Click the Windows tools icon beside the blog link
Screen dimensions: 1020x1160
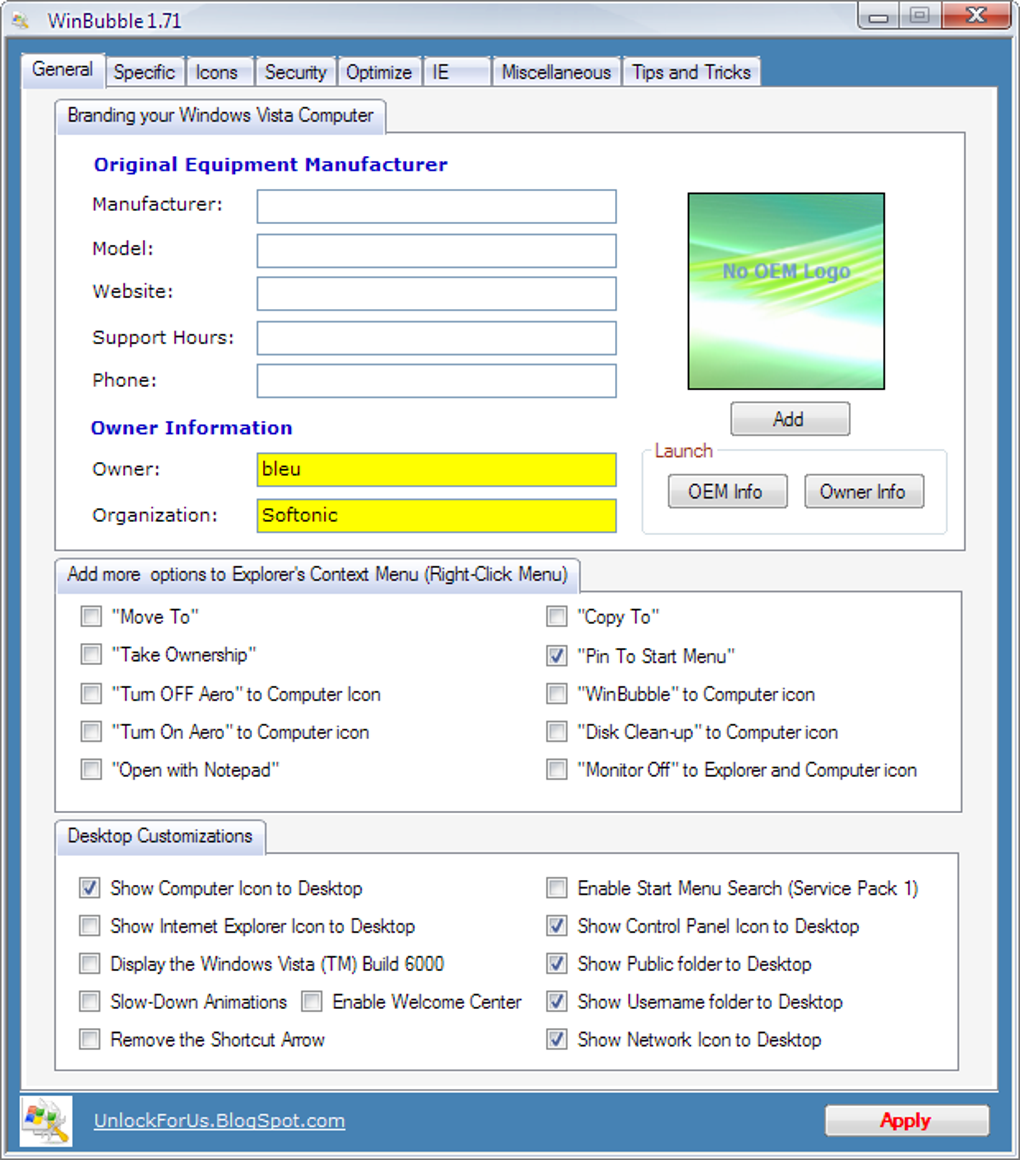(46, 1120)
